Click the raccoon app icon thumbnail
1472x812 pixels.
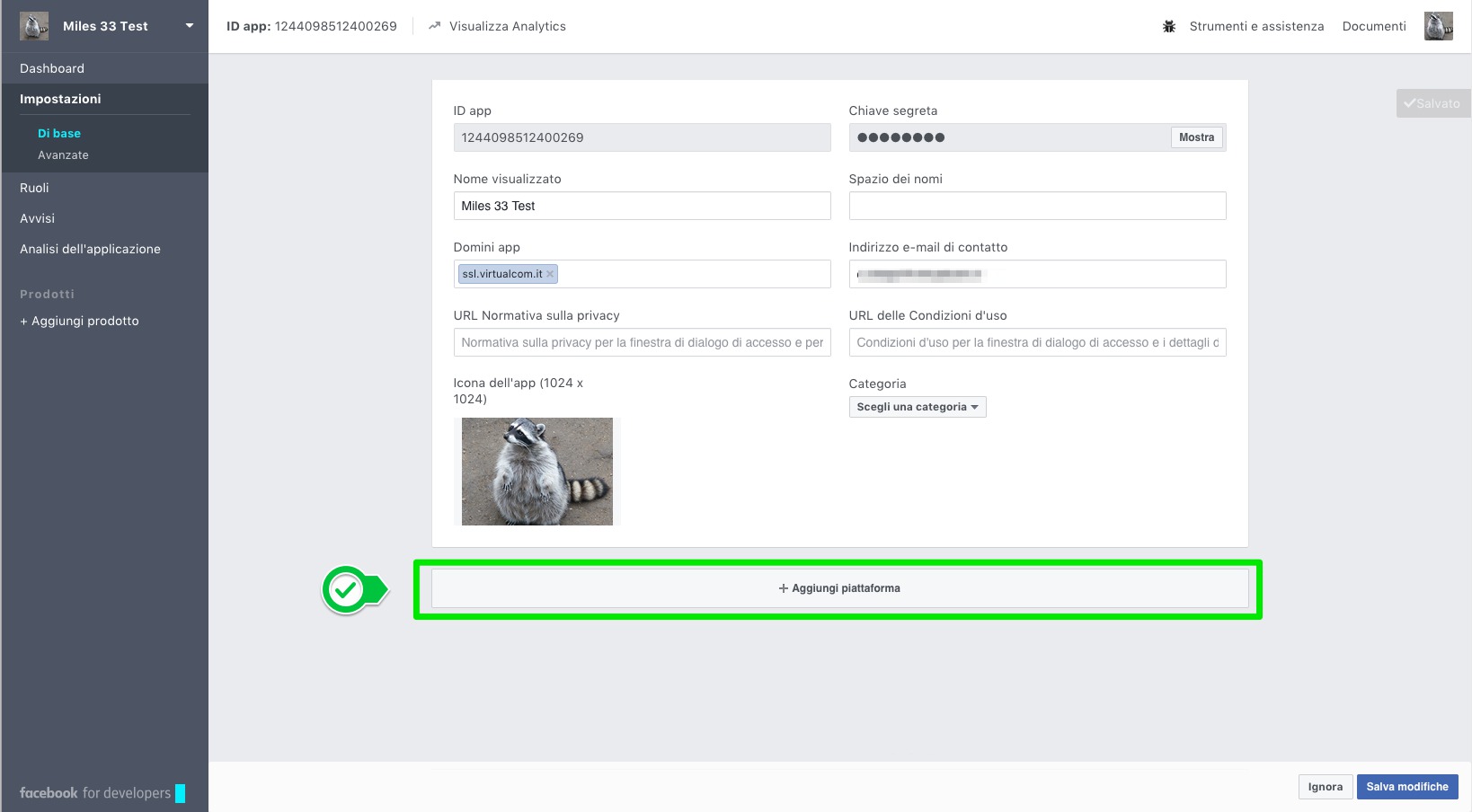pyautogui.click(x=536, y=471)
